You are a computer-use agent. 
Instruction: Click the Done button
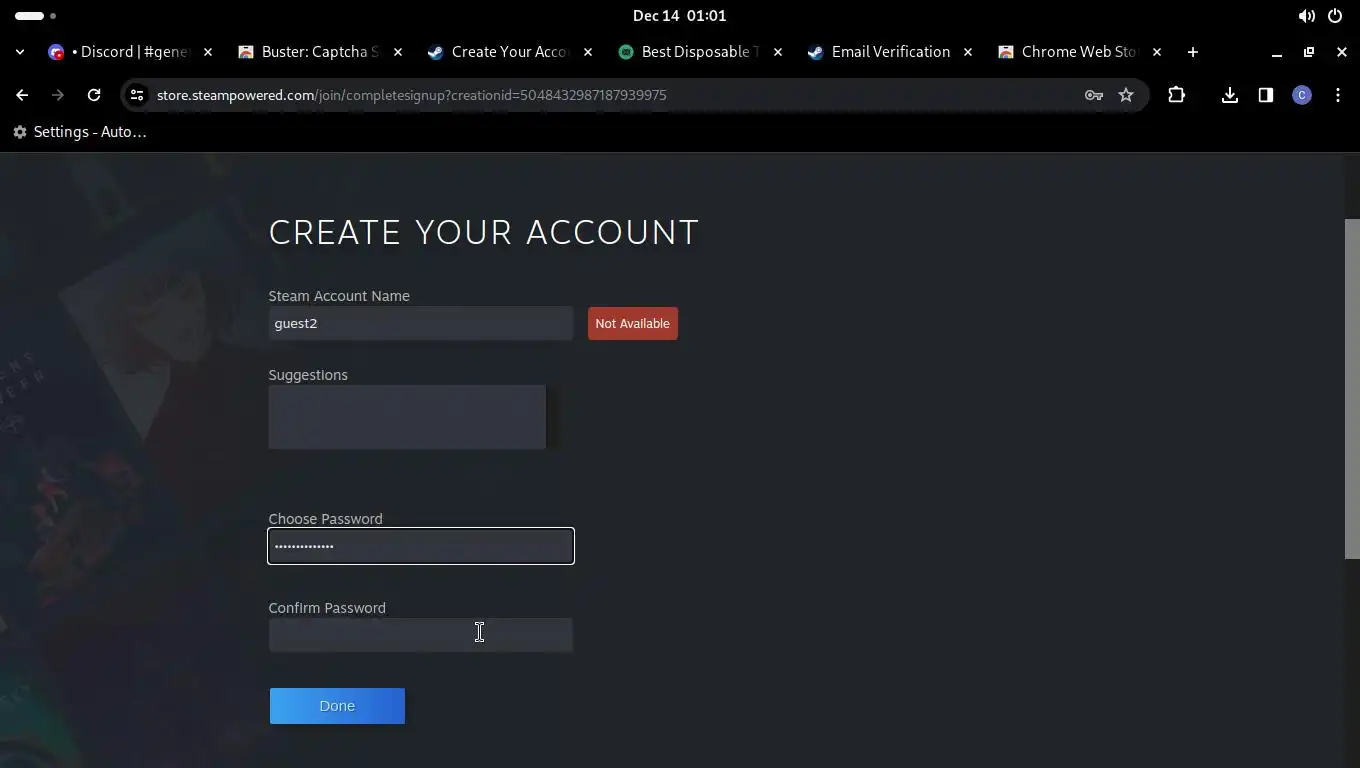click(337, 706)
